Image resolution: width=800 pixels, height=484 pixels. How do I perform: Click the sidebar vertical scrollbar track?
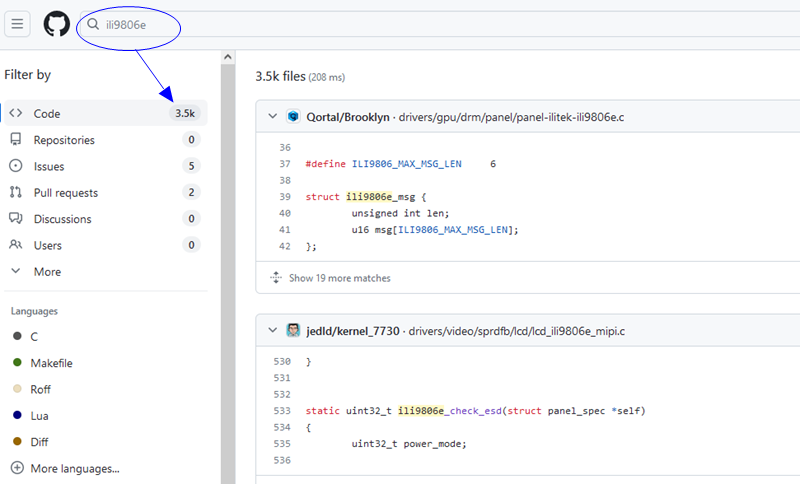click(x=228, y=274)
